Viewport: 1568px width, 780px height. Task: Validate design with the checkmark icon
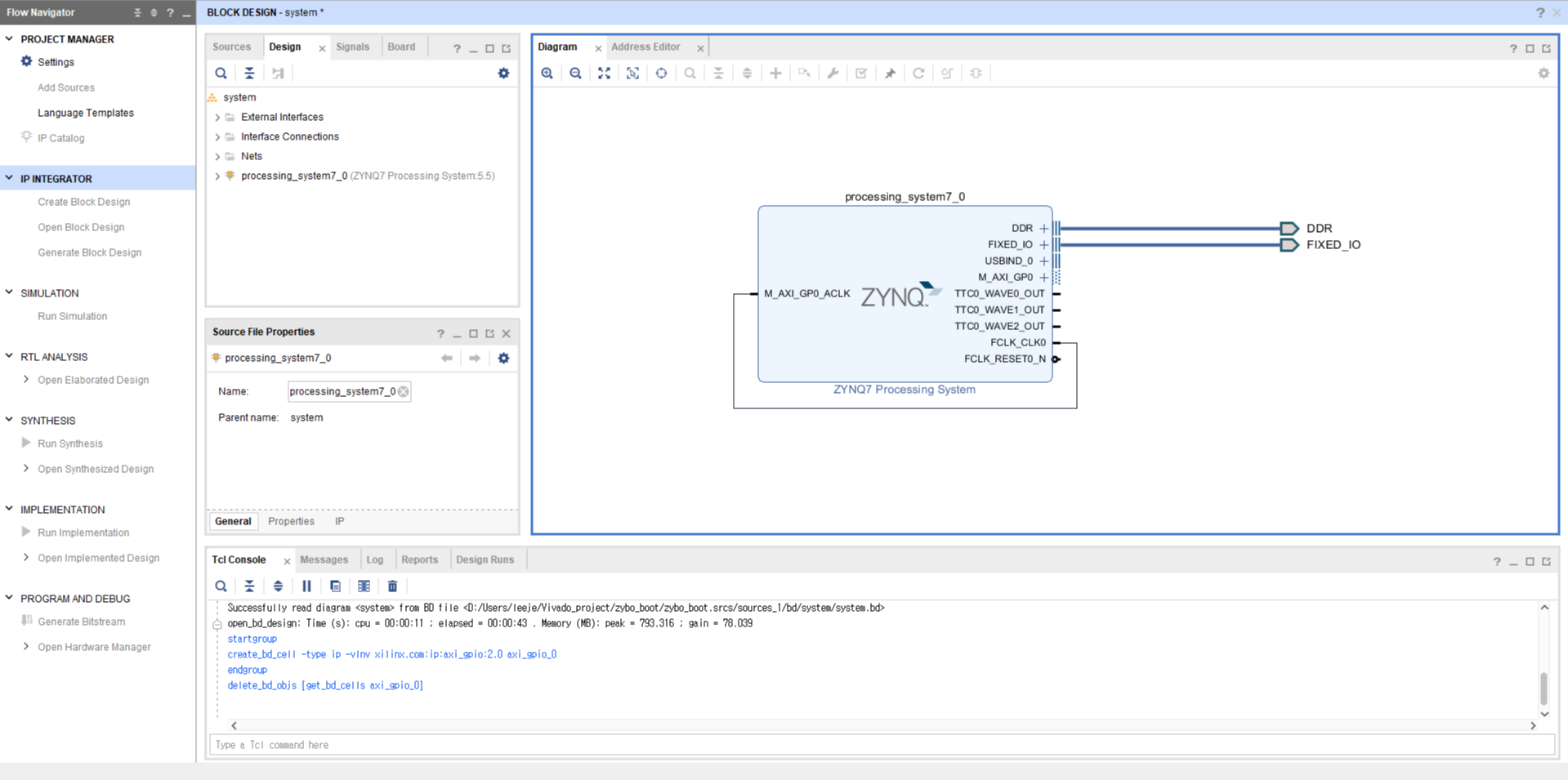pyautogui.click(x=861, y=74)
